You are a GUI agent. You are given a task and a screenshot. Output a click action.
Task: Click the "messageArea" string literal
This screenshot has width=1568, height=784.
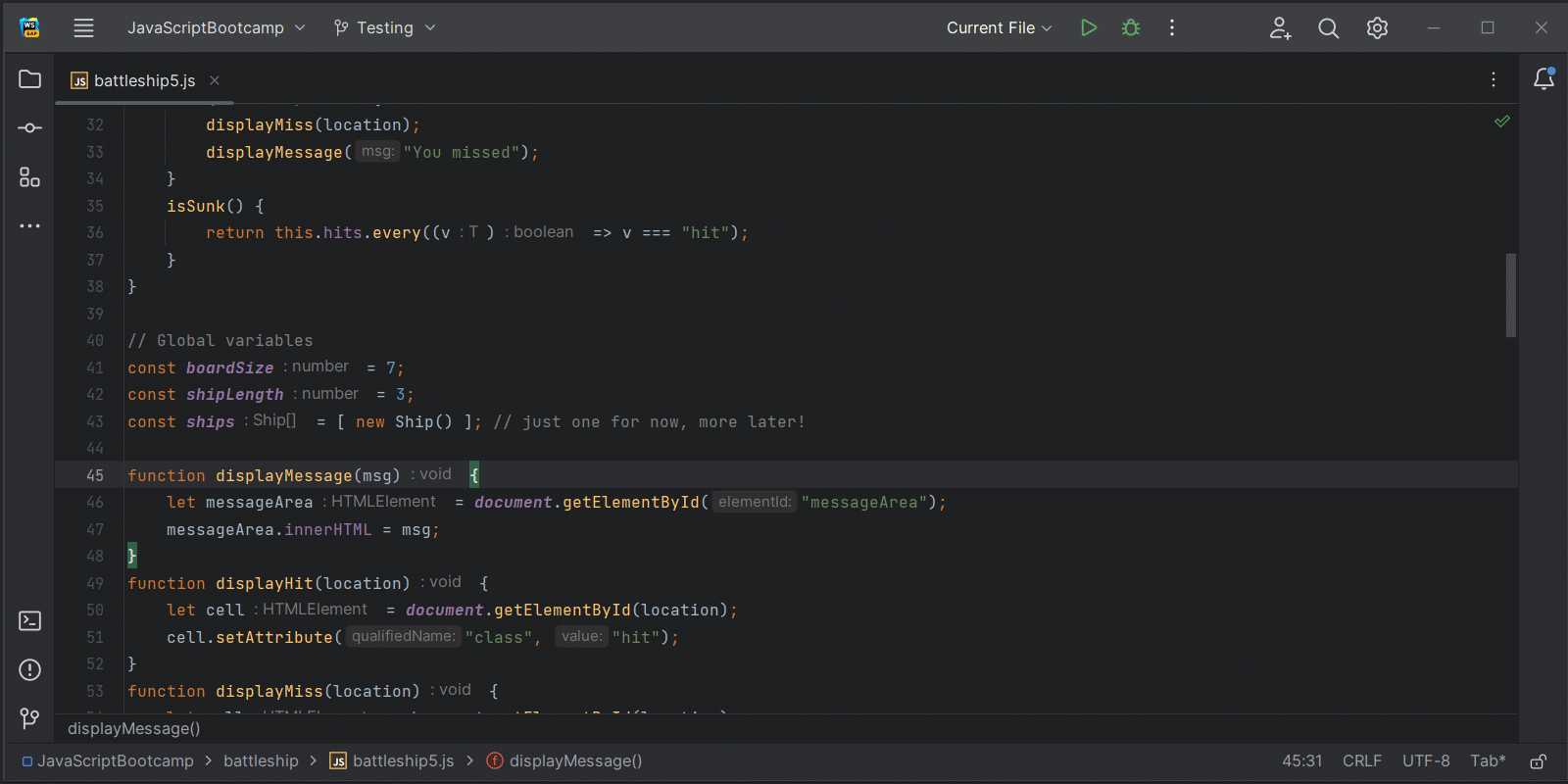(864, 503)
